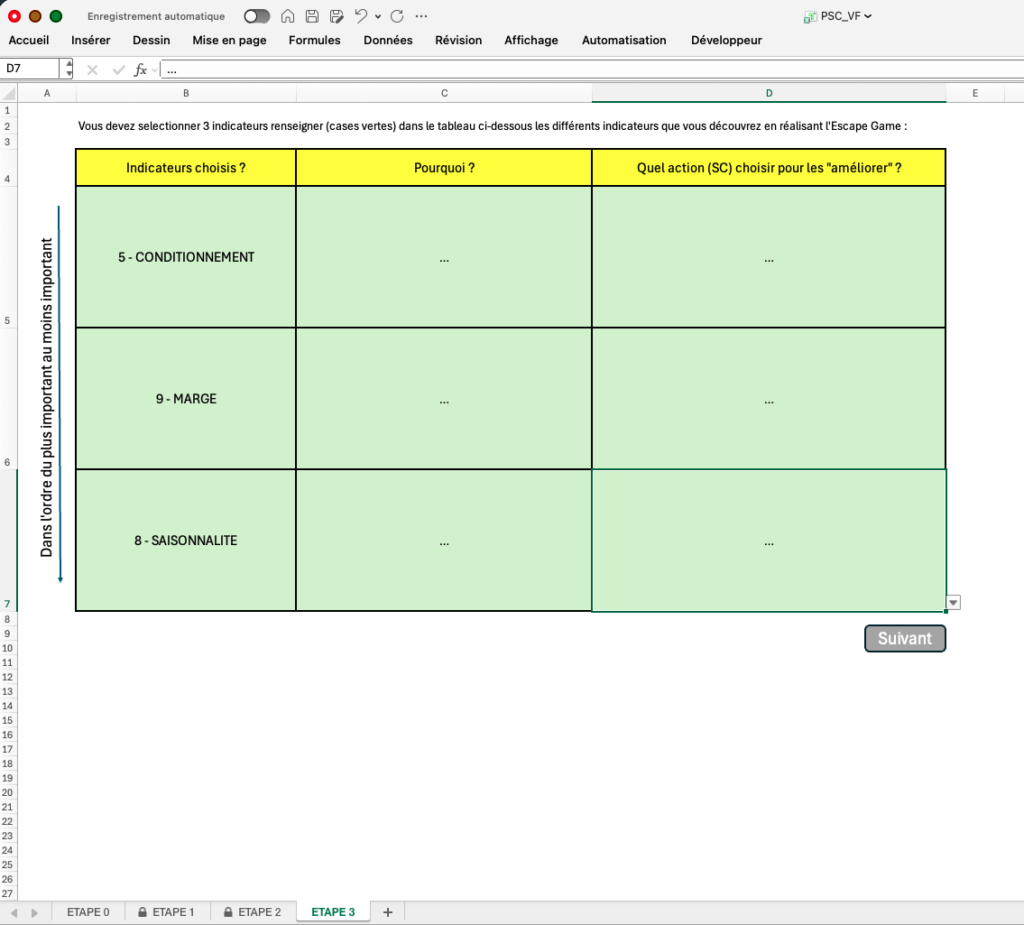Expand the undo history dropdown arrow
Image resolution: width=1024 pixels, height=925 pixels.
point(378,16)
